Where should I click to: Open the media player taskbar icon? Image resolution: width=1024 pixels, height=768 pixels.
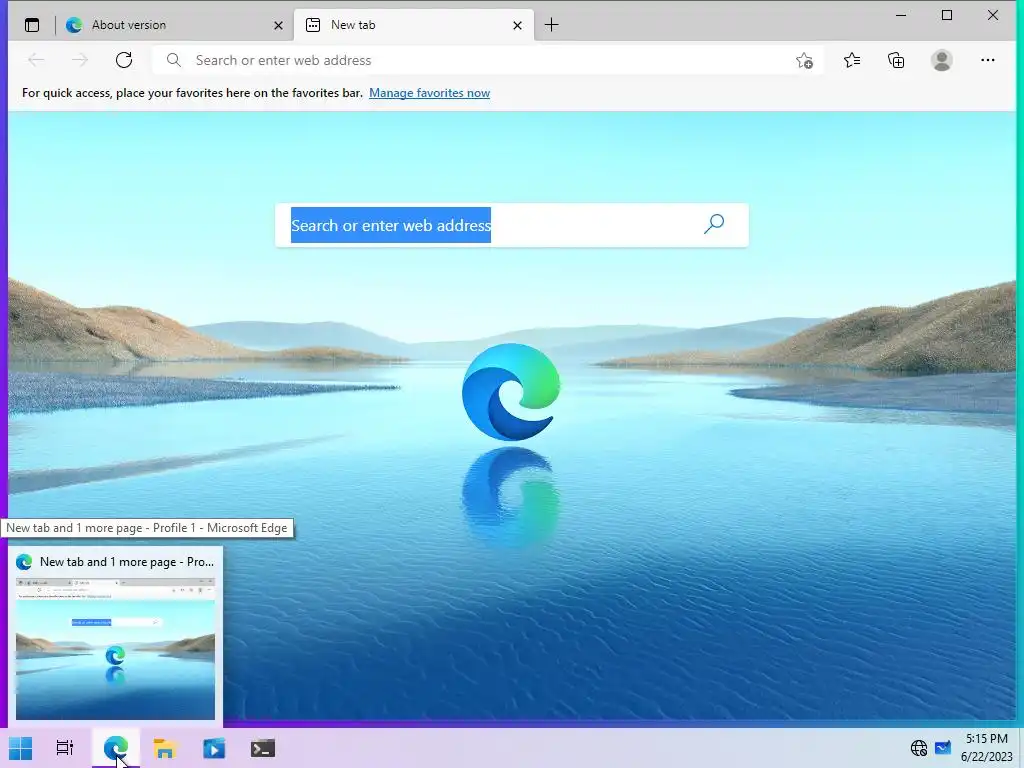(x=214, y=748)
